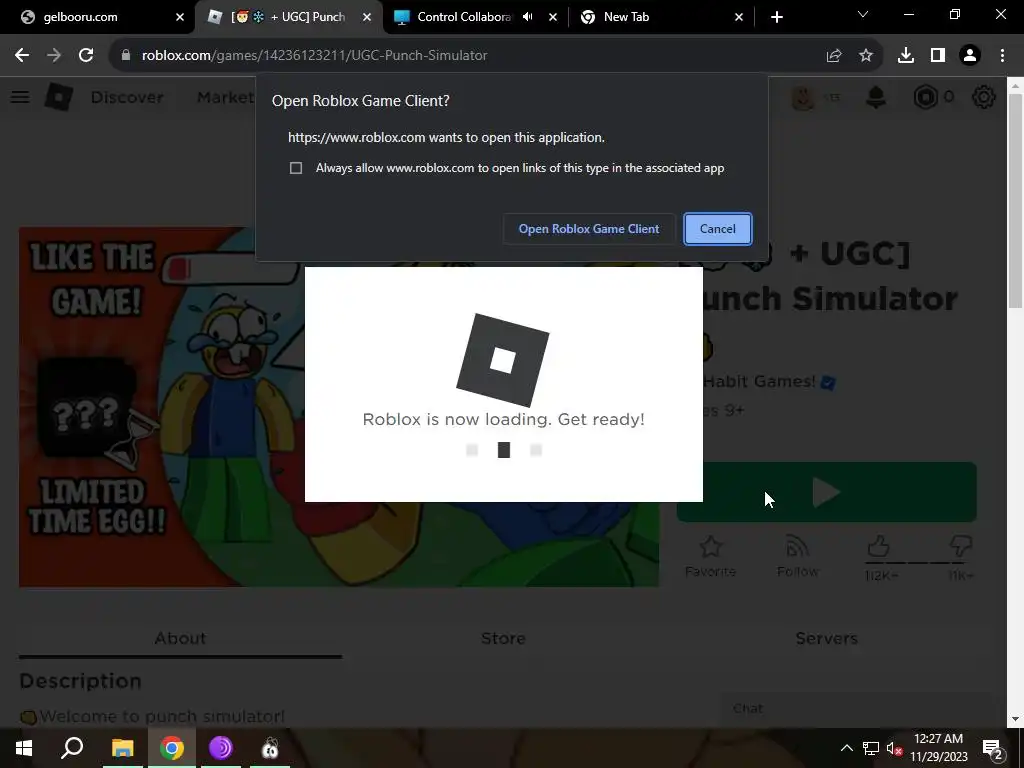Click the Roblox user avatar icon
Screen dimensions: 1024x768
803,97
